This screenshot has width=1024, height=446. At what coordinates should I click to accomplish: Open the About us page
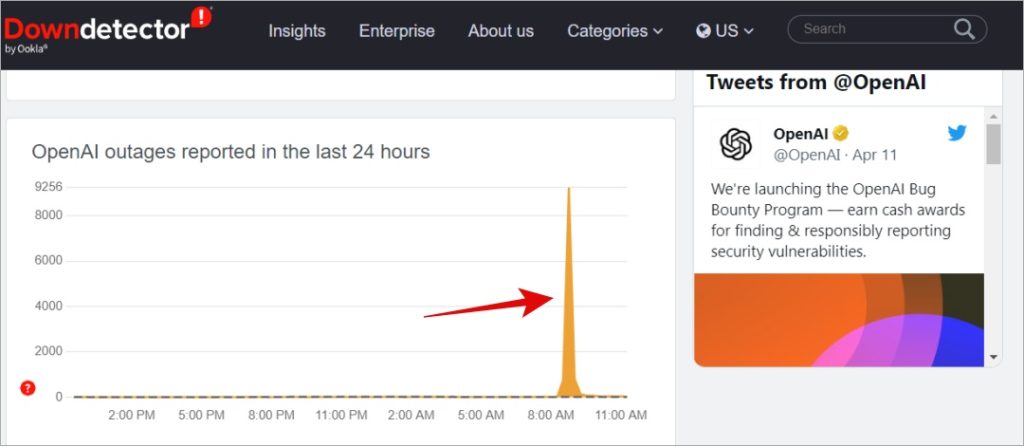click(501, 31)
